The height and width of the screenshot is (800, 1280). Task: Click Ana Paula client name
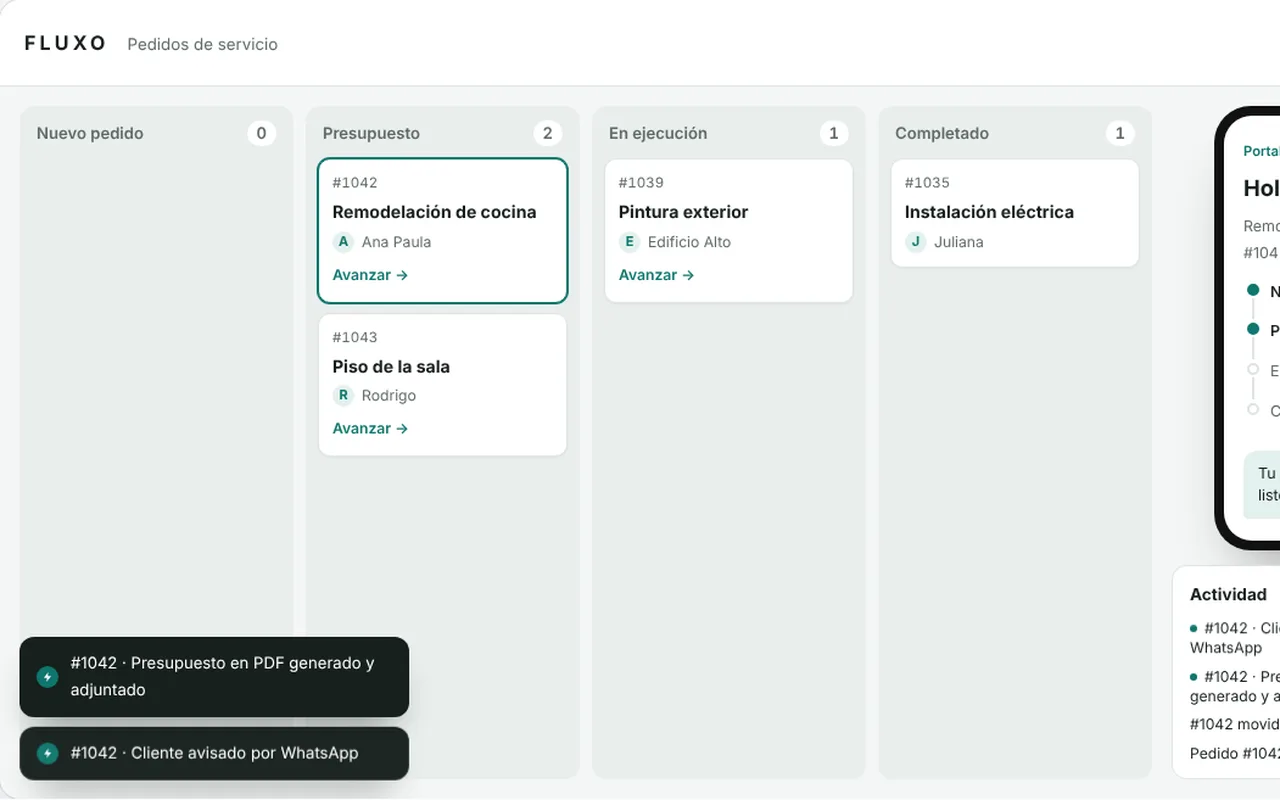click(x=397, y=242)
